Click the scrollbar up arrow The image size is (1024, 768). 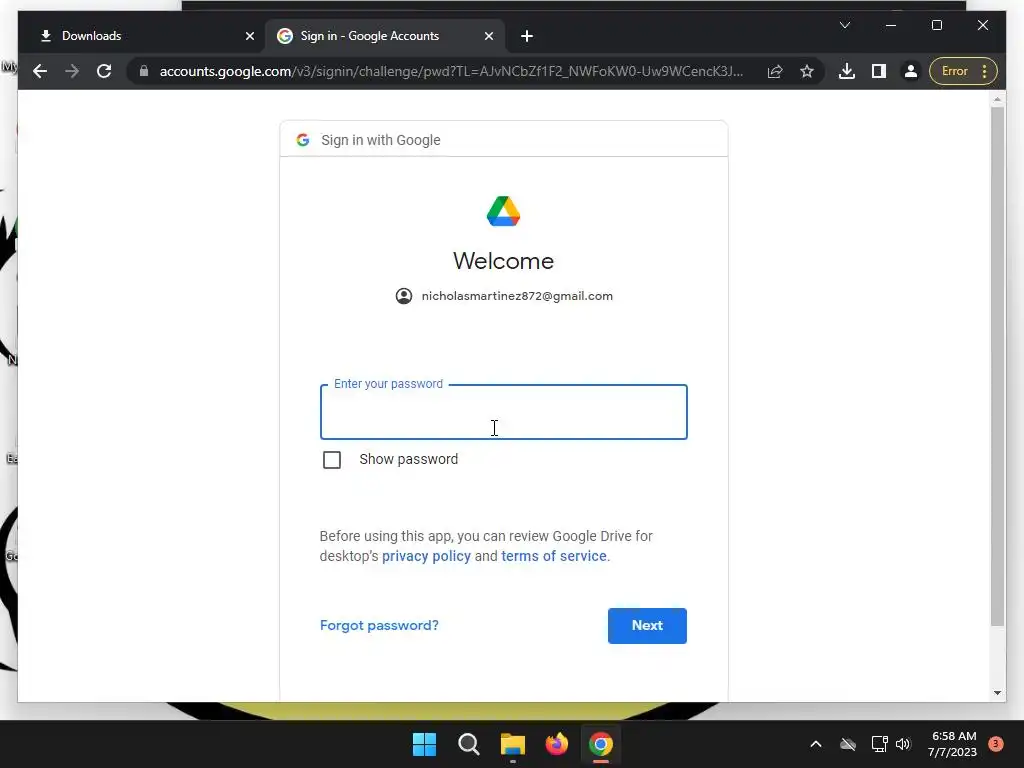click(997, 99)
